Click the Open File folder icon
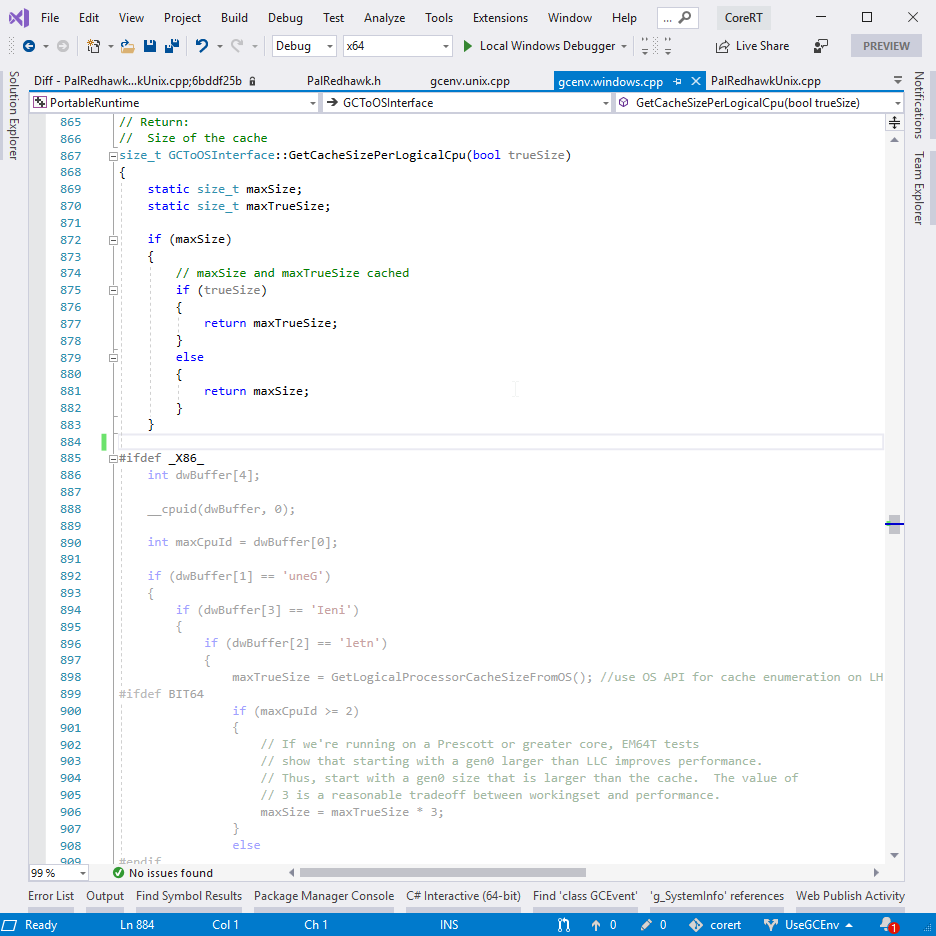The image size is (936, 936). [127, 46]
